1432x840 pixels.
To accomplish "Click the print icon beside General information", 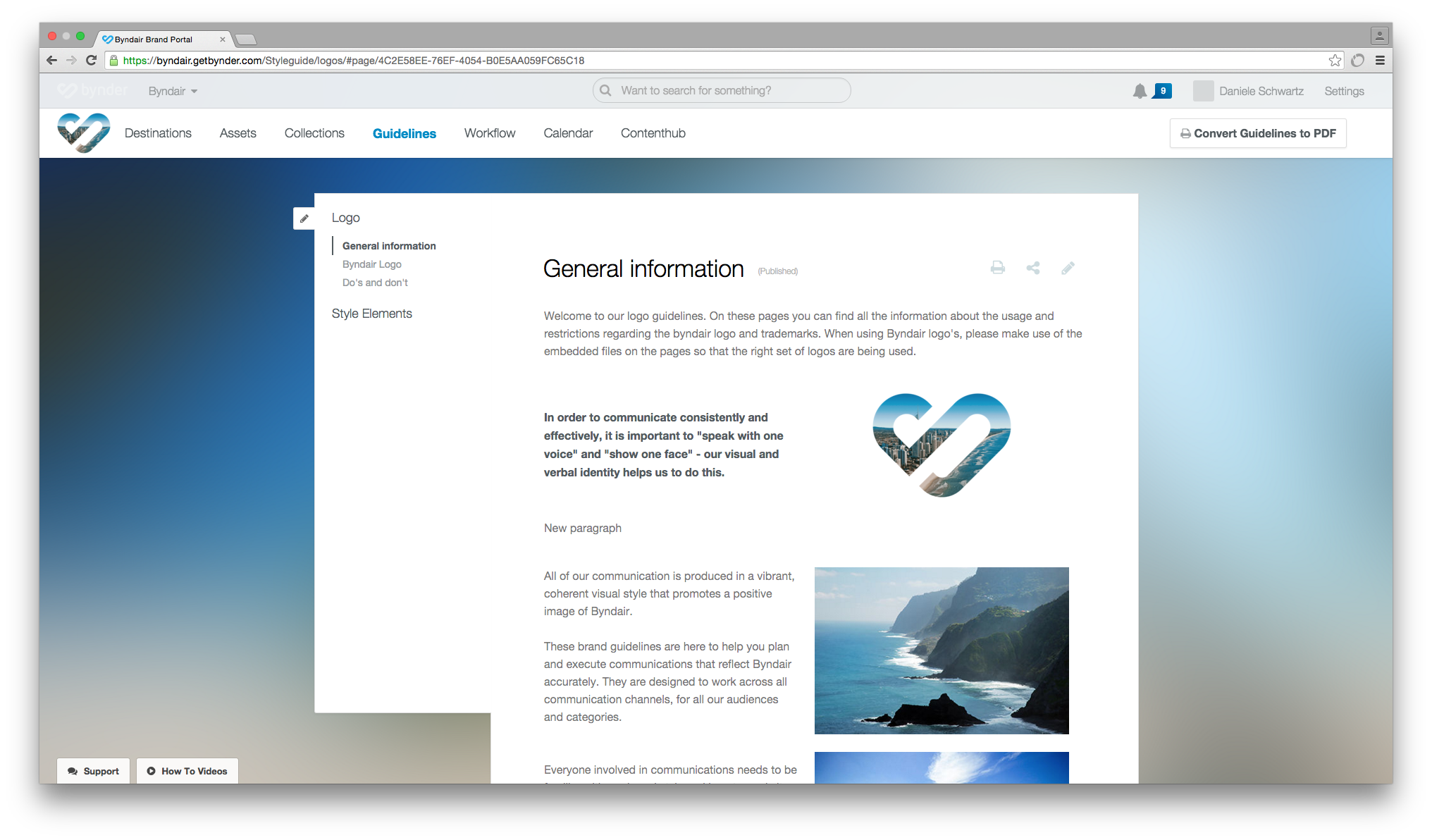I will (997, 268).
